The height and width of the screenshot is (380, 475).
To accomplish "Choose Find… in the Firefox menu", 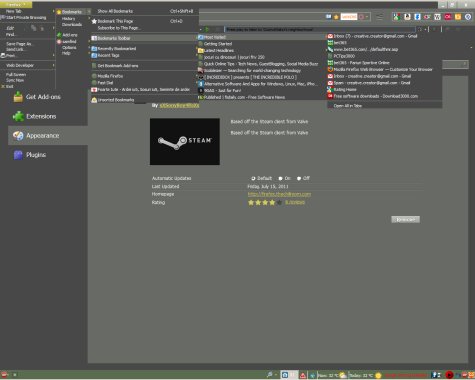I will click(x=11, y=34).
